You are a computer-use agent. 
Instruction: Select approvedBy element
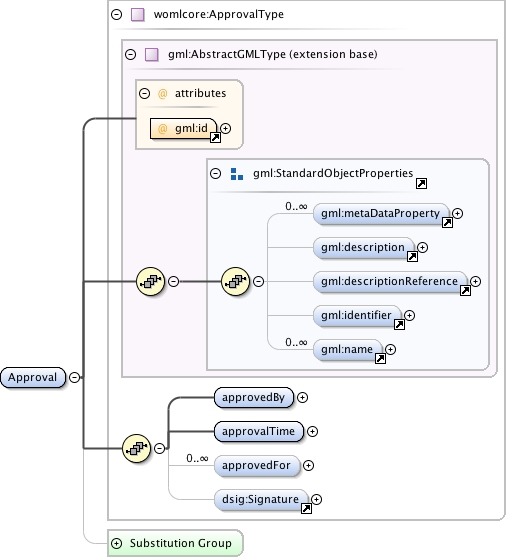254,398
